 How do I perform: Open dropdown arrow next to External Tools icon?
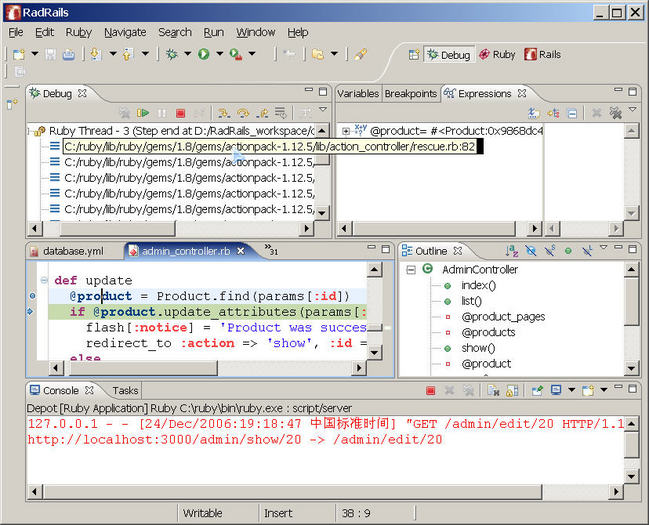pos(252,54)
